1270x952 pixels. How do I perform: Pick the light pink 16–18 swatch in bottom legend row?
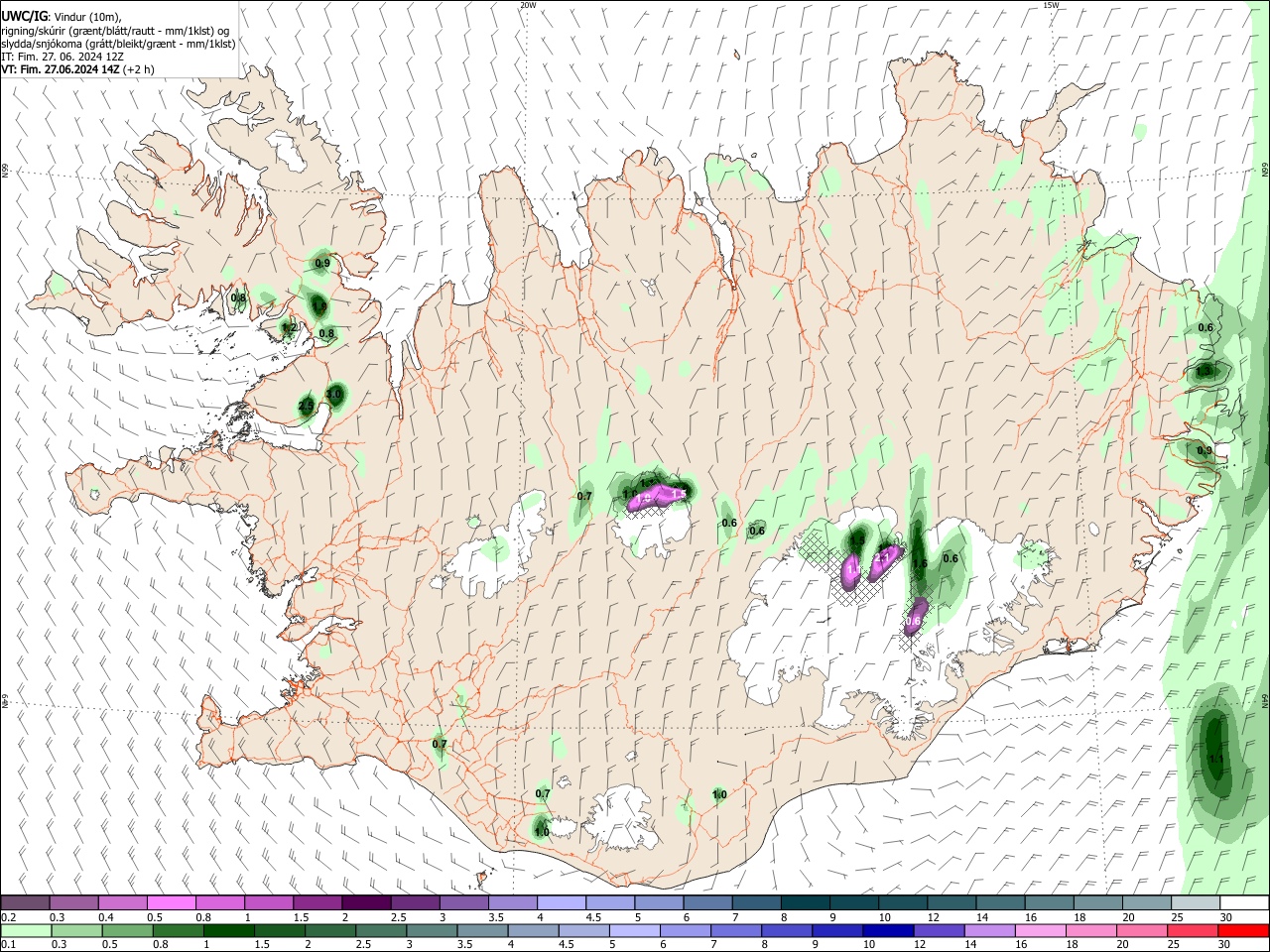click(x=1039, y=931)
